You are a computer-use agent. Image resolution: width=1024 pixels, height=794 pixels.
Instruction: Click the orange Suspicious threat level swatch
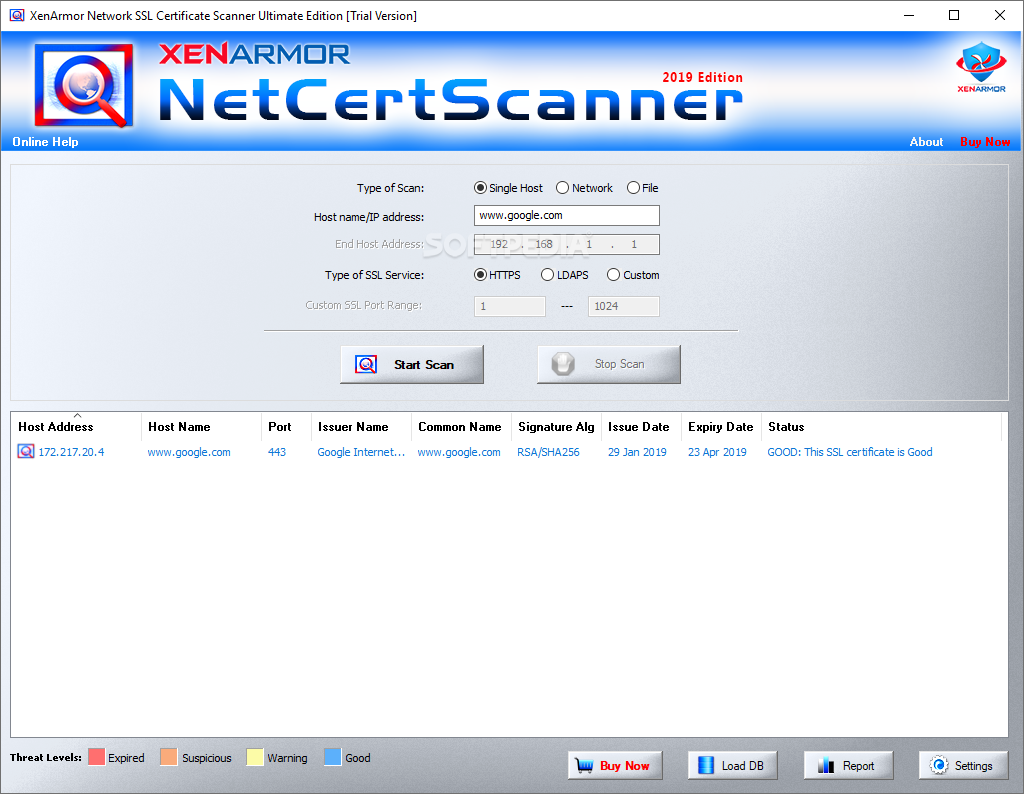point(168,757)
